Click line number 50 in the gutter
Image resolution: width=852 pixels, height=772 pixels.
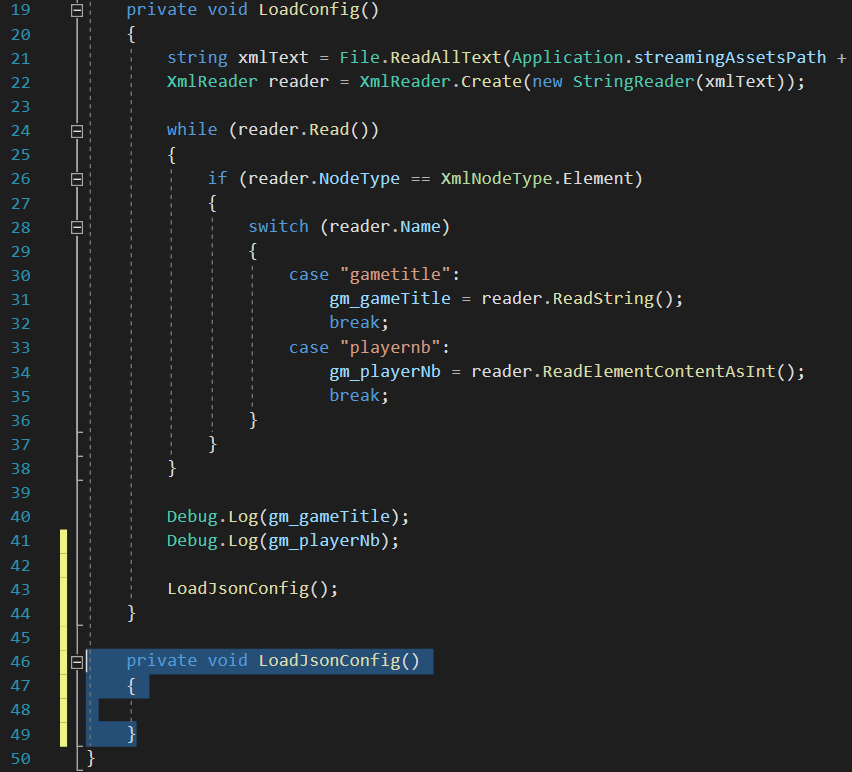coord(21,758)
